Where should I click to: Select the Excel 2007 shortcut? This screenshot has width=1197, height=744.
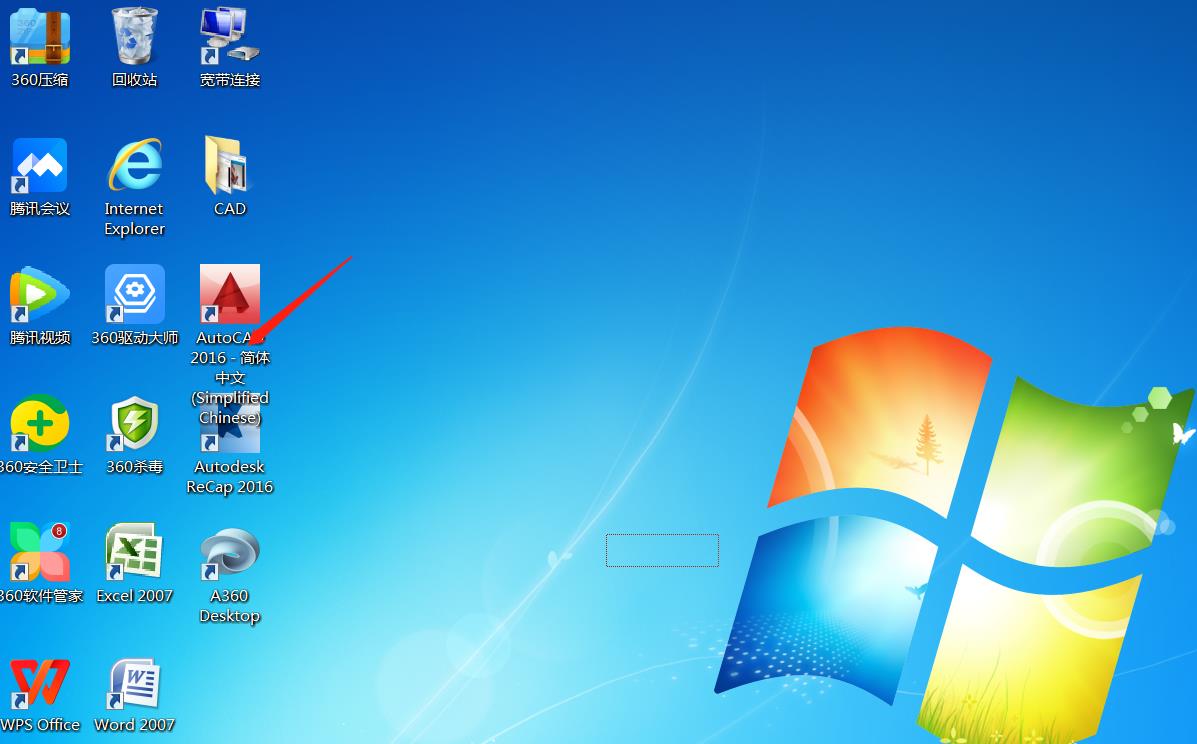point(134,551)
